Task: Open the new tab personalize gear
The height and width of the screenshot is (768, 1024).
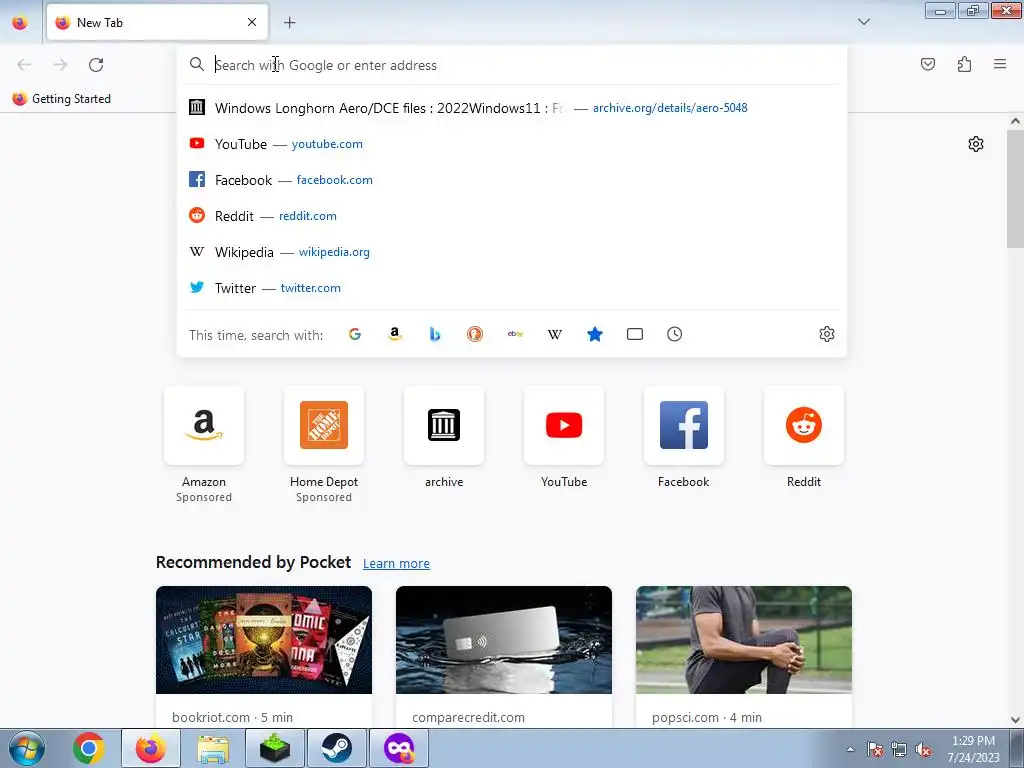Action: [x=976, y=144]
